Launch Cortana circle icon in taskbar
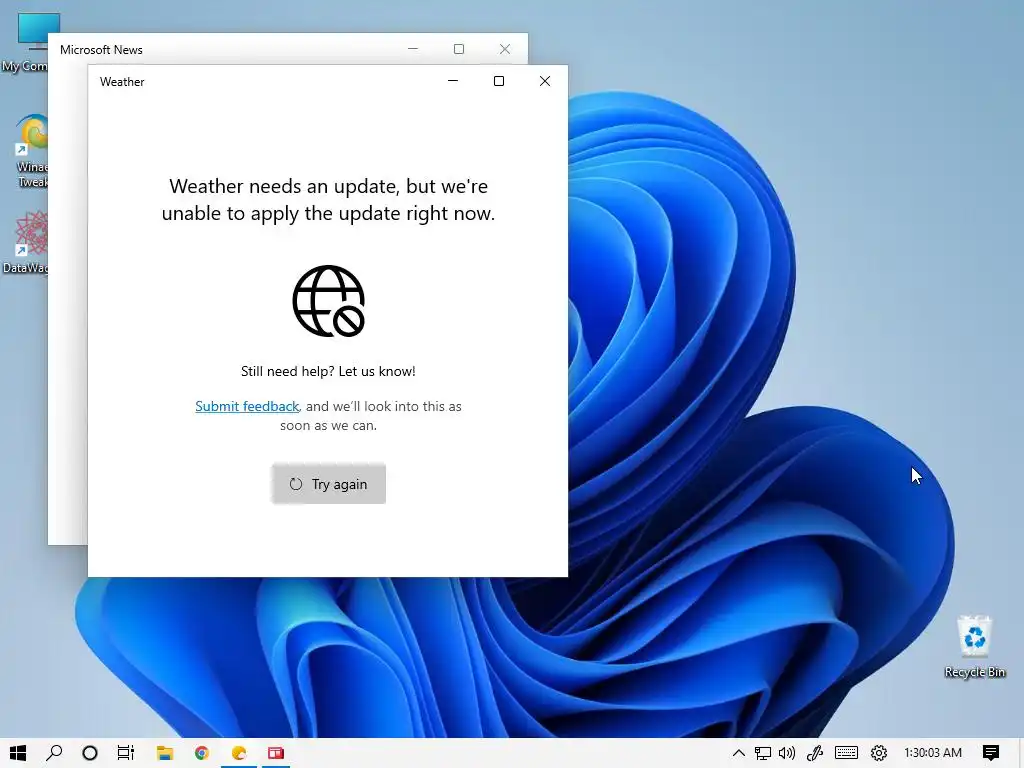This screenshot has width=1024, height=768. pos(90,753)
